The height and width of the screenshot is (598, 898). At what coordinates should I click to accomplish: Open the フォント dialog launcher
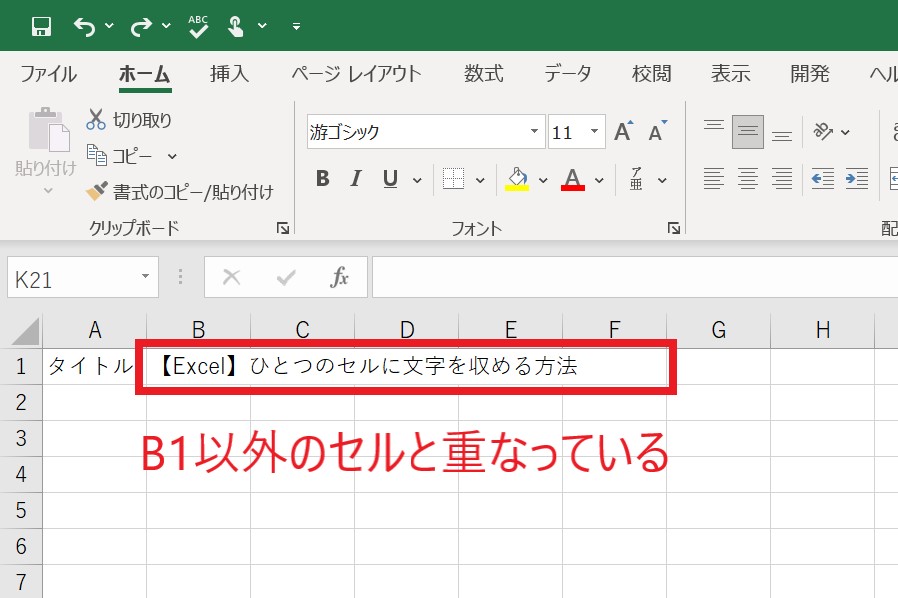coord(674,229)
